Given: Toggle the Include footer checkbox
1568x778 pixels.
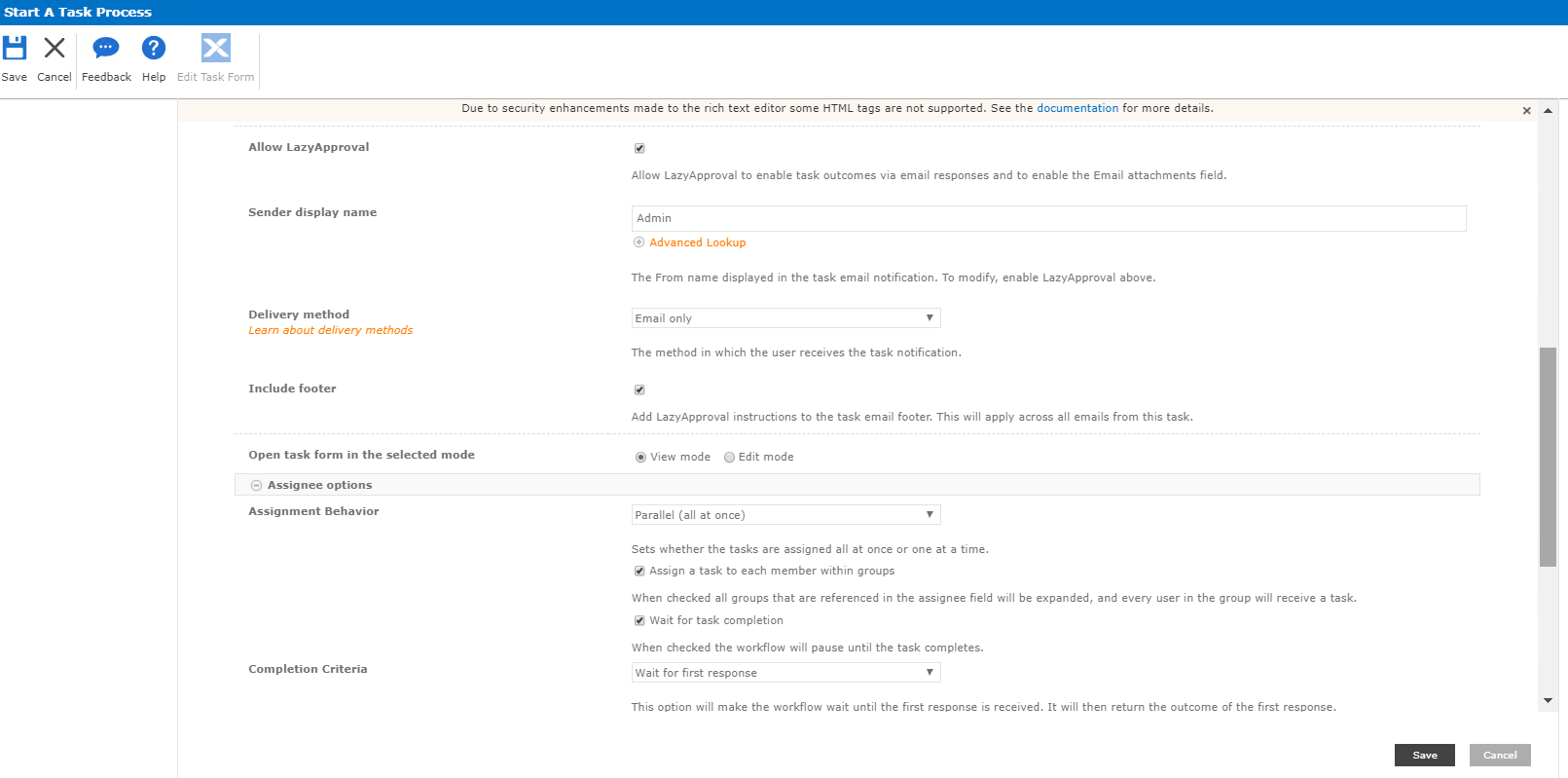Looking at the screenshot, I should point(639,389).
